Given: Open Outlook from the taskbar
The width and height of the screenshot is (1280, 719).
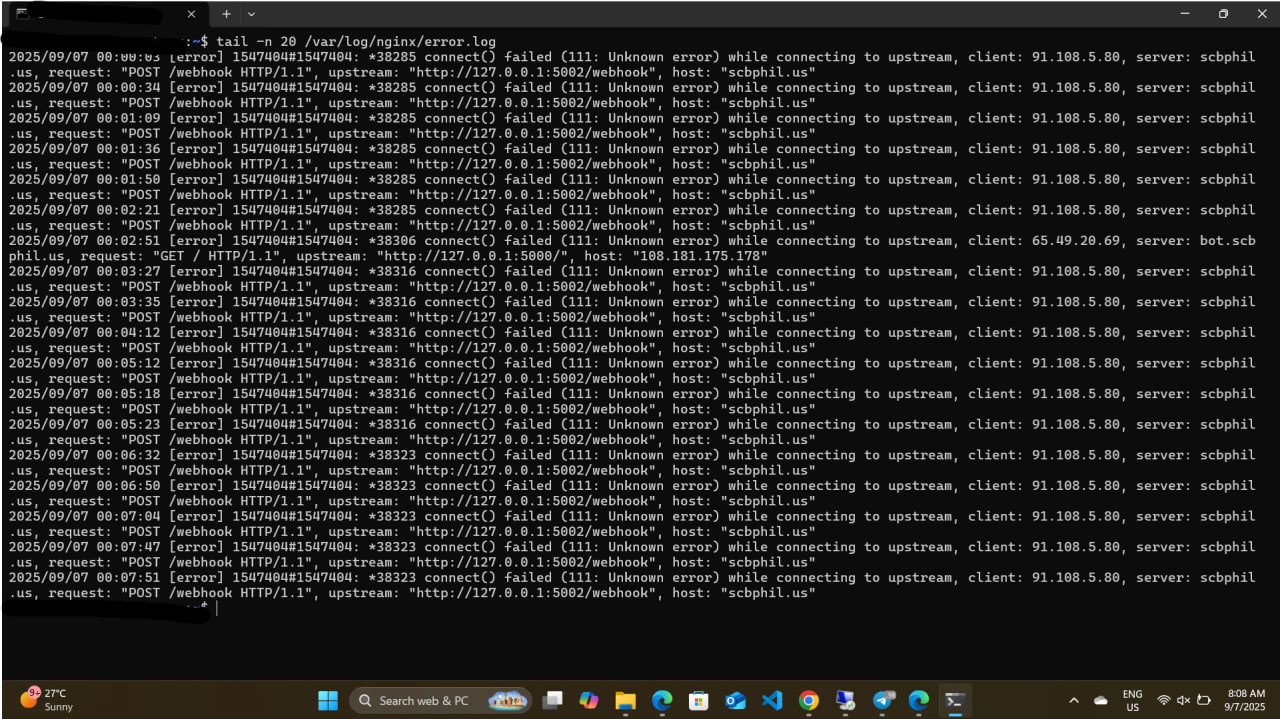Looking at the screenshot, I should (736, 700).
